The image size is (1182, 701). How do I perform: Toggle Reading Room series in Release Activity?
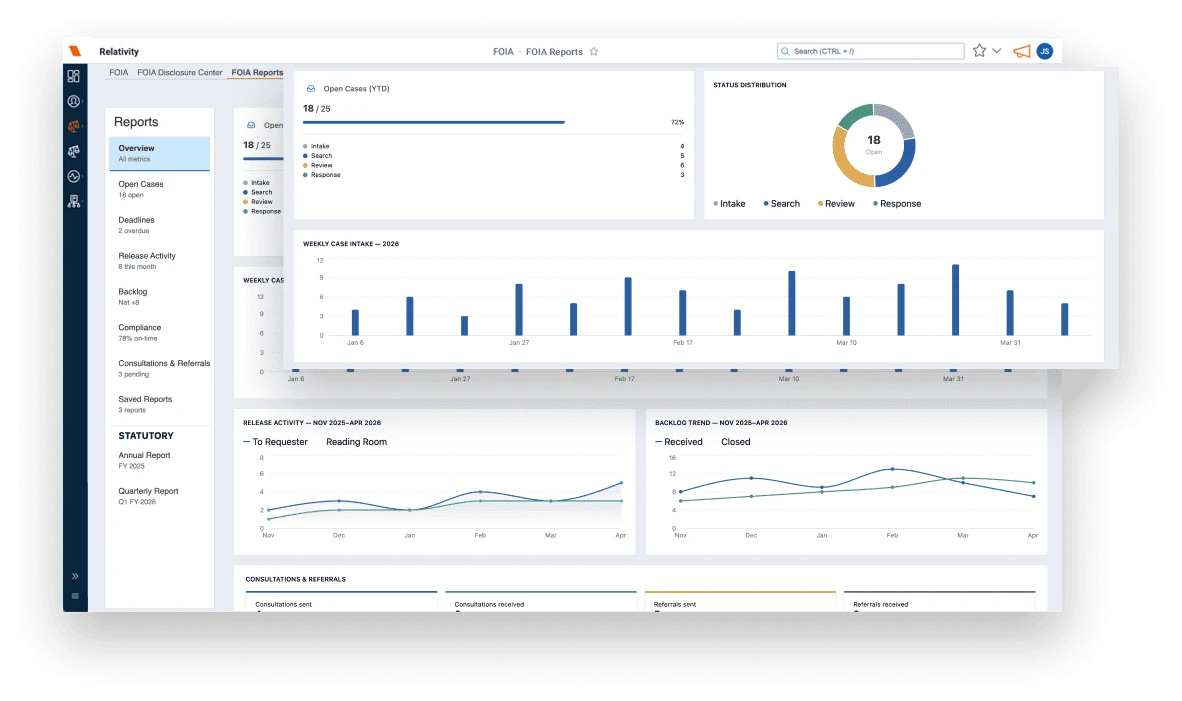click(x=356, y=442)
